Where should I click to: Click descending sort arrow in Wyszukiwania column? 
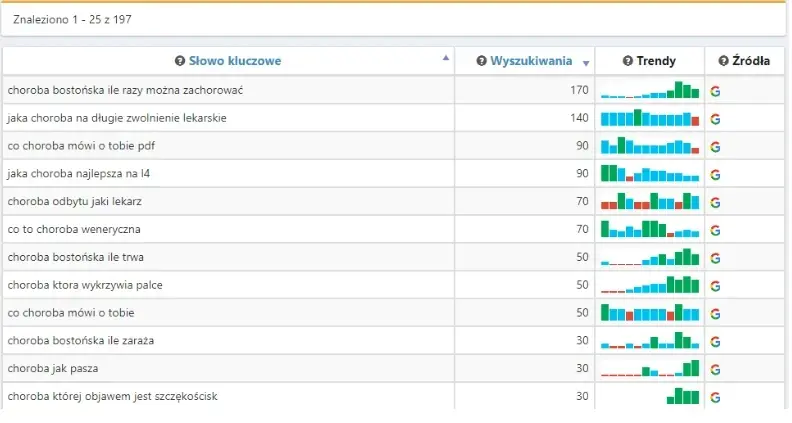pyautogui.click(x=586, y=64)
